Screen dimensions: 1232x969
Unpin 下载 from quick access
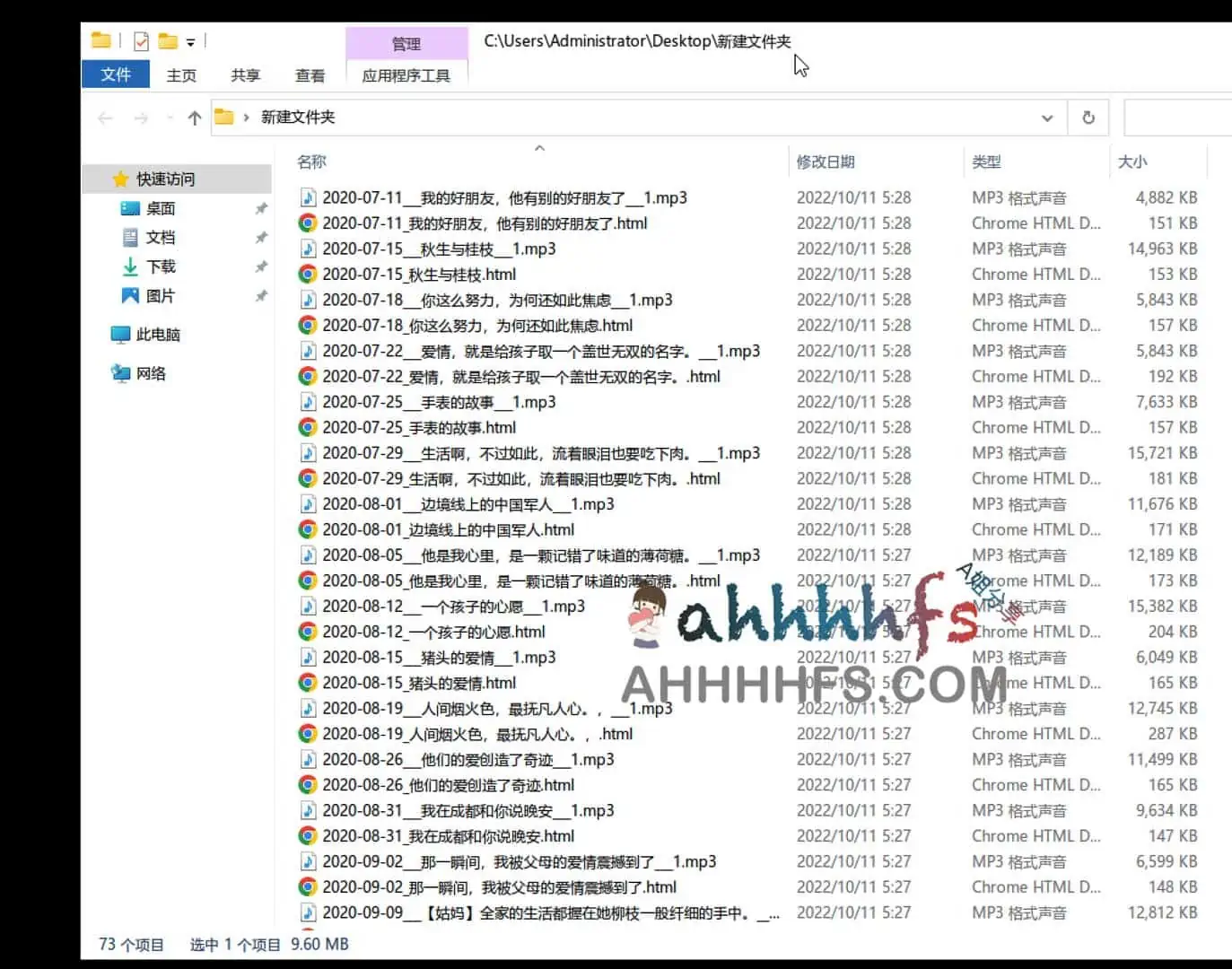click(261, 266)
